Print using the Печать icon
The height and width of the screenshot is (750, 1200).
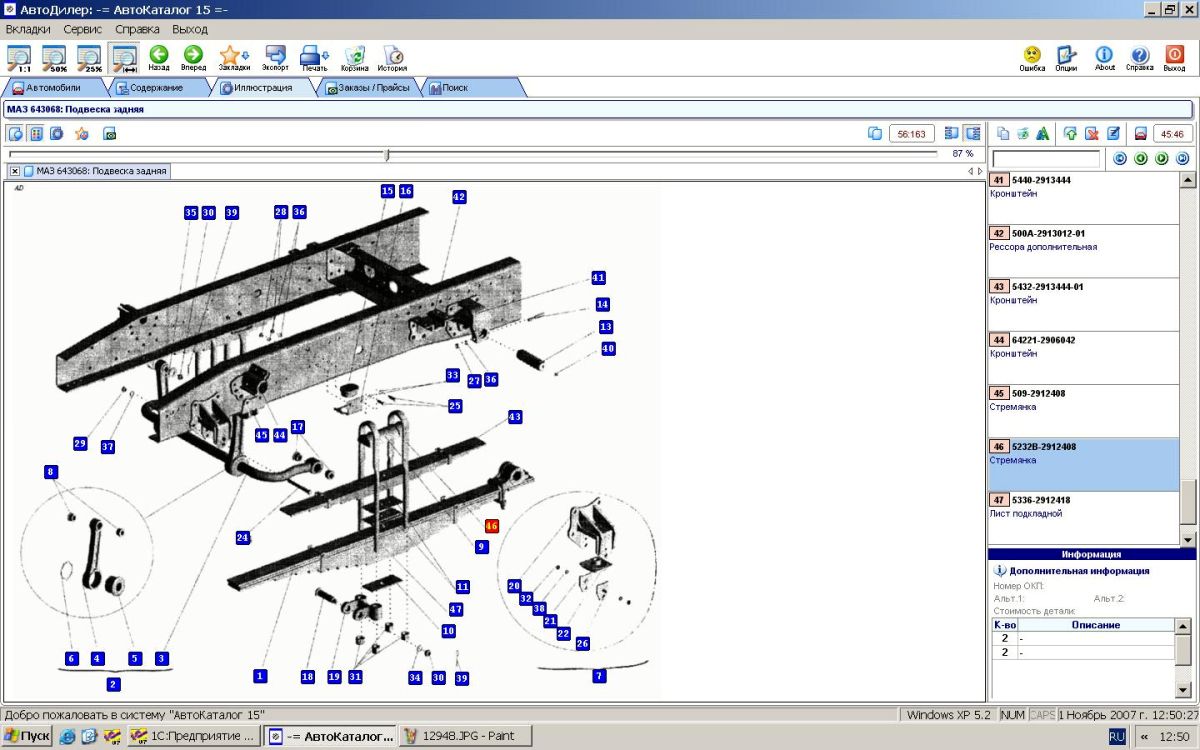tap(315, 58)
